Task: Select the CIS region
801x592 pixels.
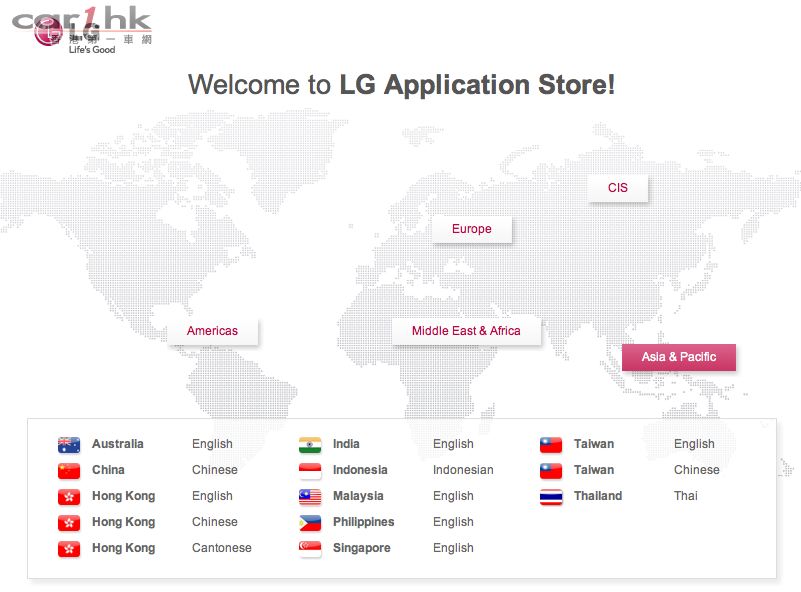Action: point(618,188)
